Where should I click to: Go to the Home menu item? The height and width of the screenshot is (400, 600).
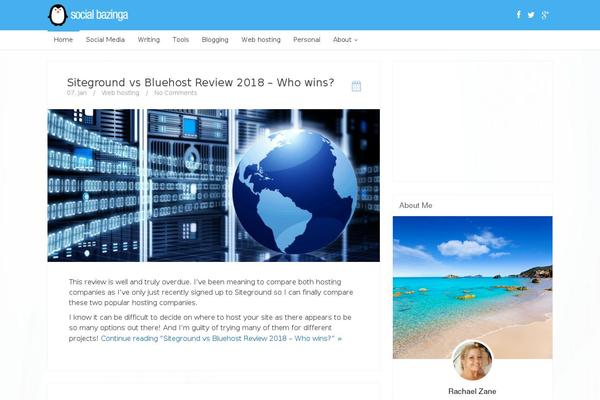(x=63, y=39)
